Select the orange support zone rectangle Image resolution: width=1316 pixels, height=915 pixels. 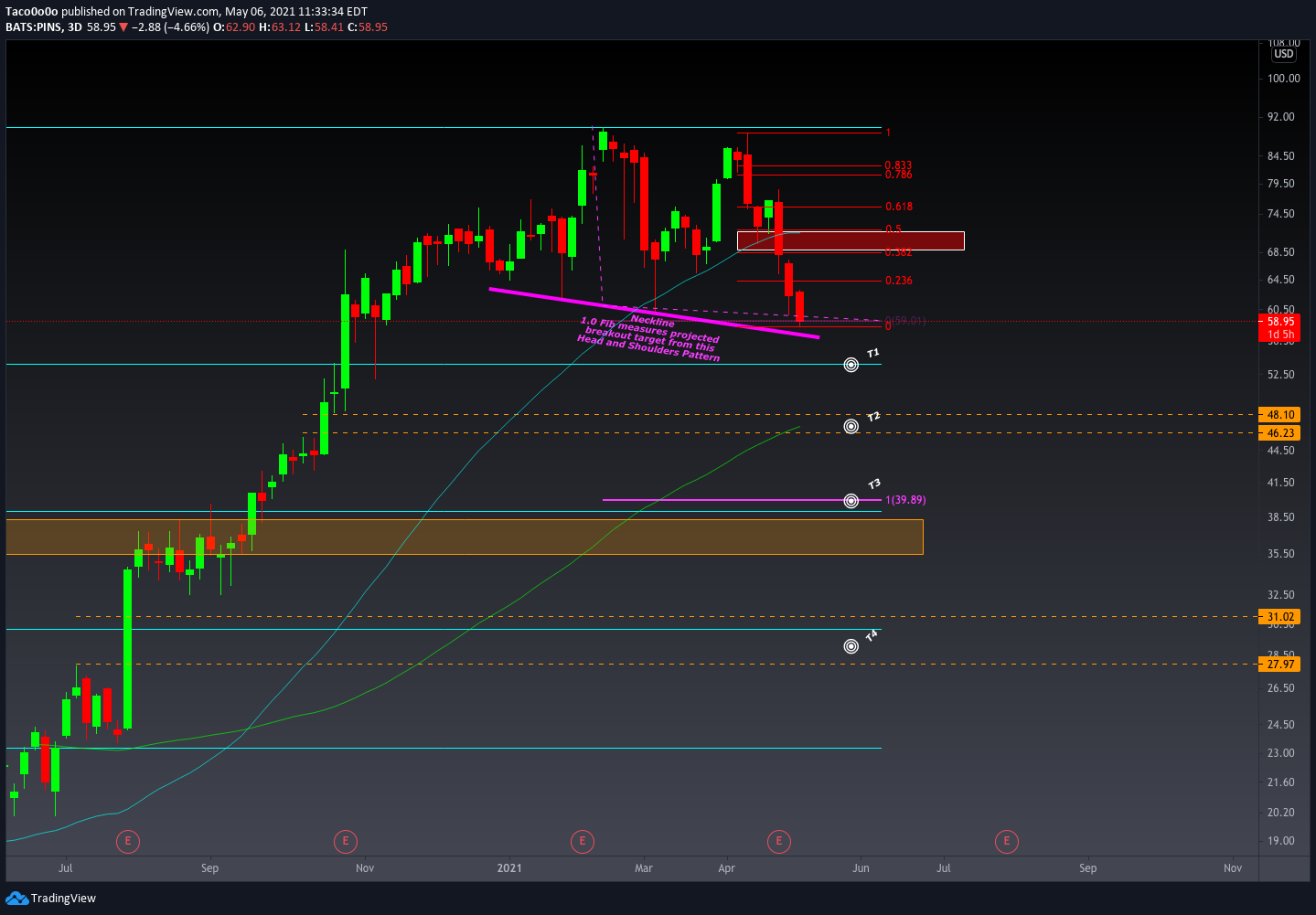[465, 537]
